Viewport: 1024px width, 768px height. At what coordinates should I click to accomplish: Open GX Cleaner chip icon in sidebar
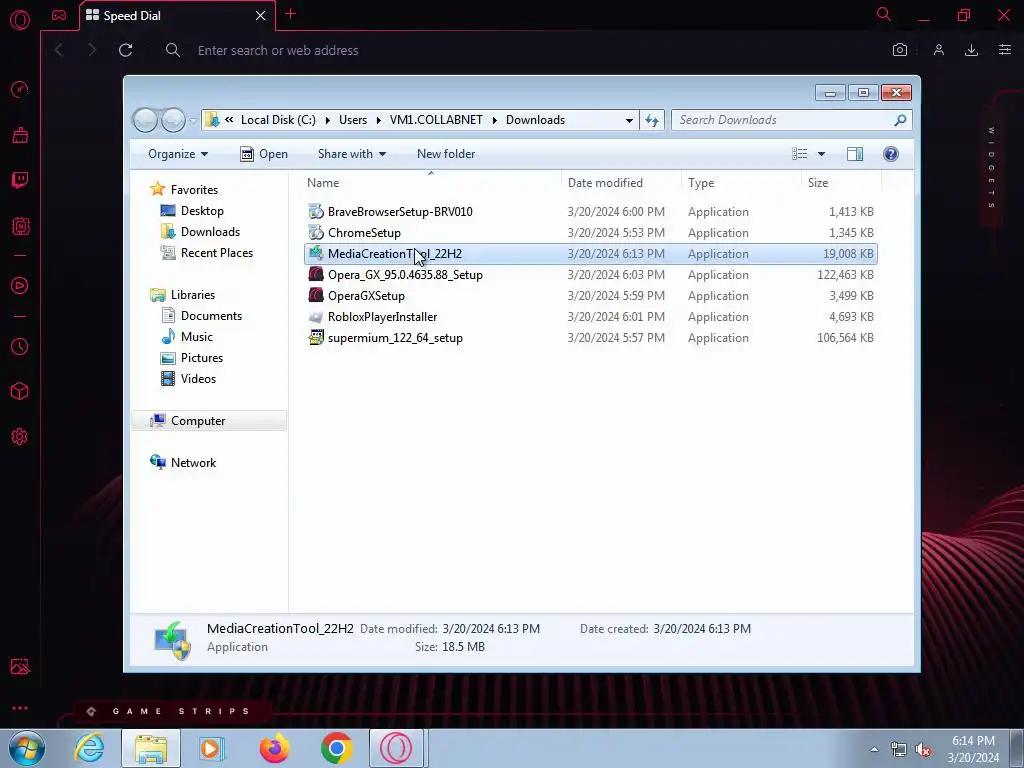tap(20, 226)
